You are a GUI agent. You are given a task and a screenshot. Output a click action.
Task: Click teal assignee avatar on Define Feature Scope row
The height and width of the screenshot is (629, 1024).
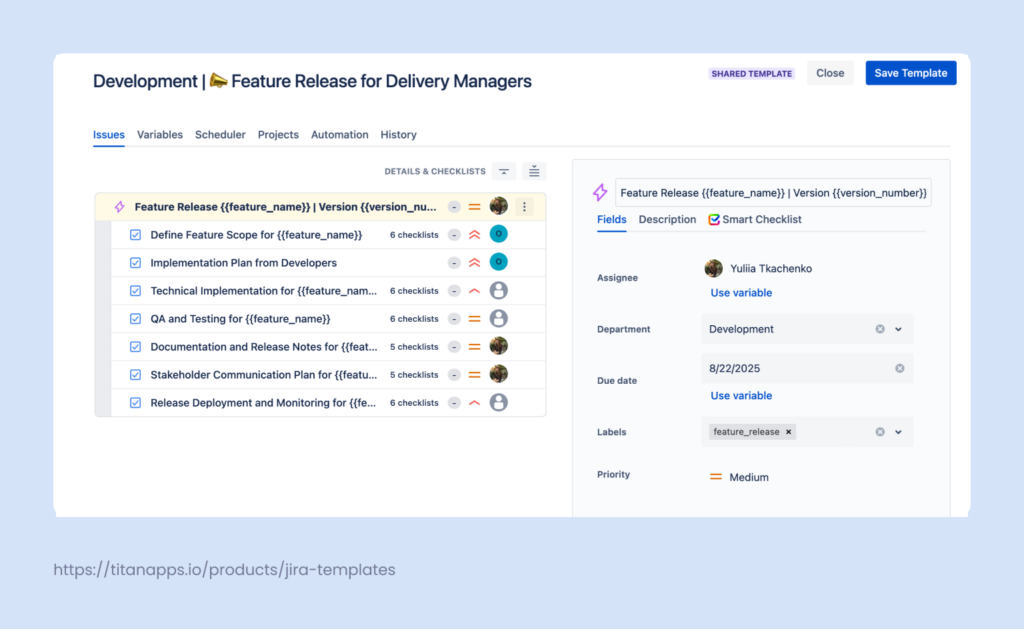point(499,234)
